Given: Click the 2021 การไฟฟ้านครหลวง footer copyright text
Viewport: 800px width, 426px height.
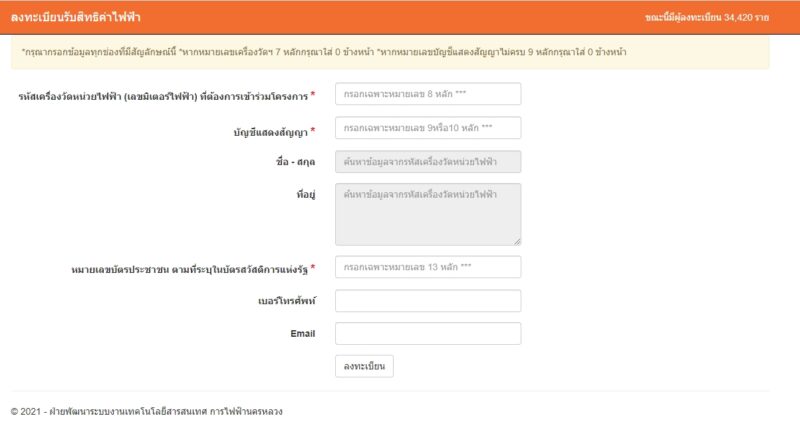Looking at the screenshot, I should click(x=146, y=411).
